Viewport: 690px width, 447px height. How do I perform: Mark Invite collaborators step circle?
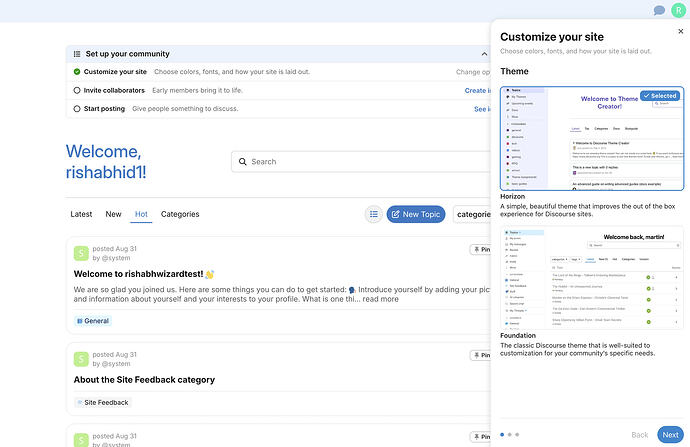click(x=77, y=90)
